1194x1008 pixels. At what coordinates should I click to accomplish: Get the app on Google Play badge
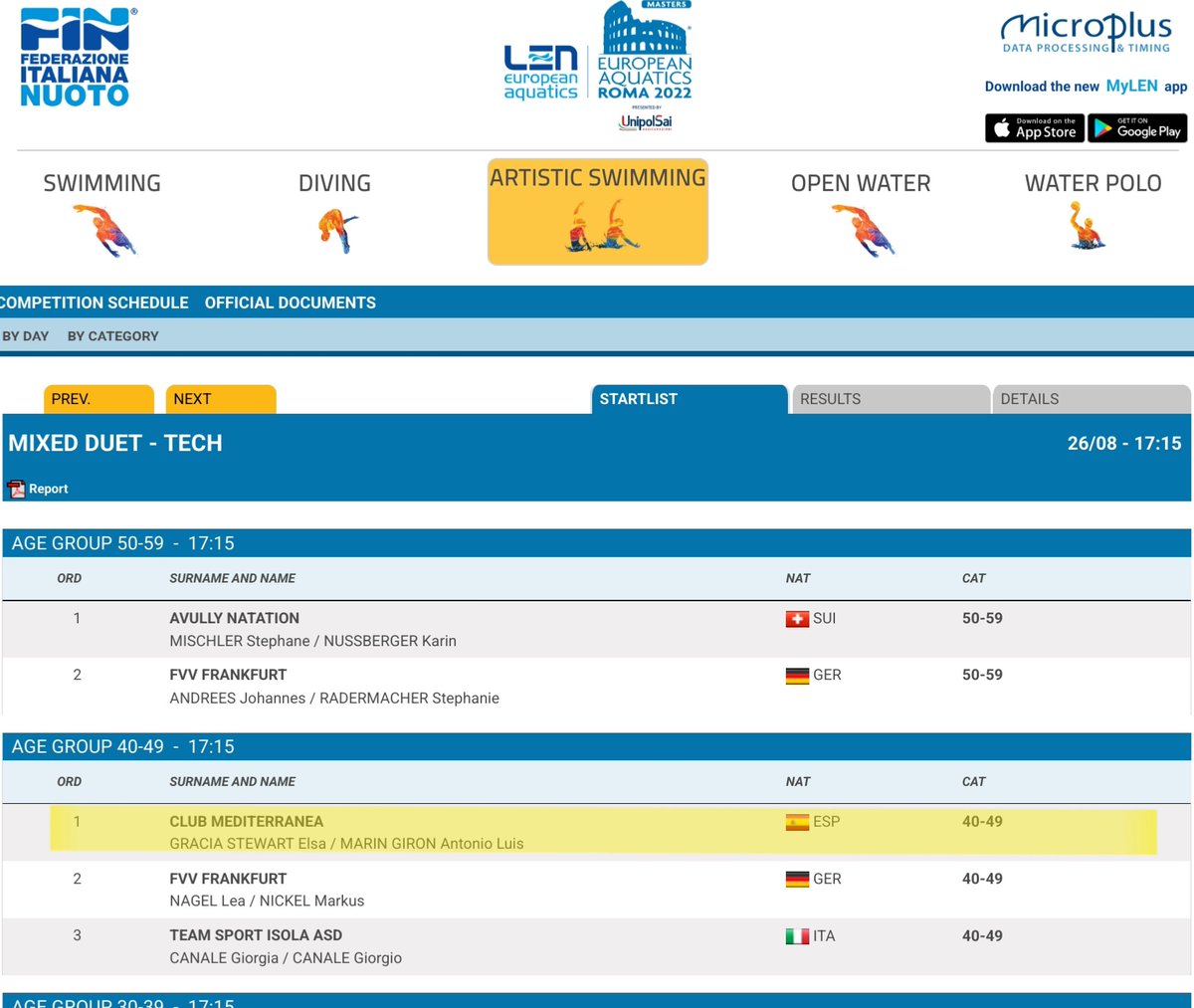tap(1137, 127)
